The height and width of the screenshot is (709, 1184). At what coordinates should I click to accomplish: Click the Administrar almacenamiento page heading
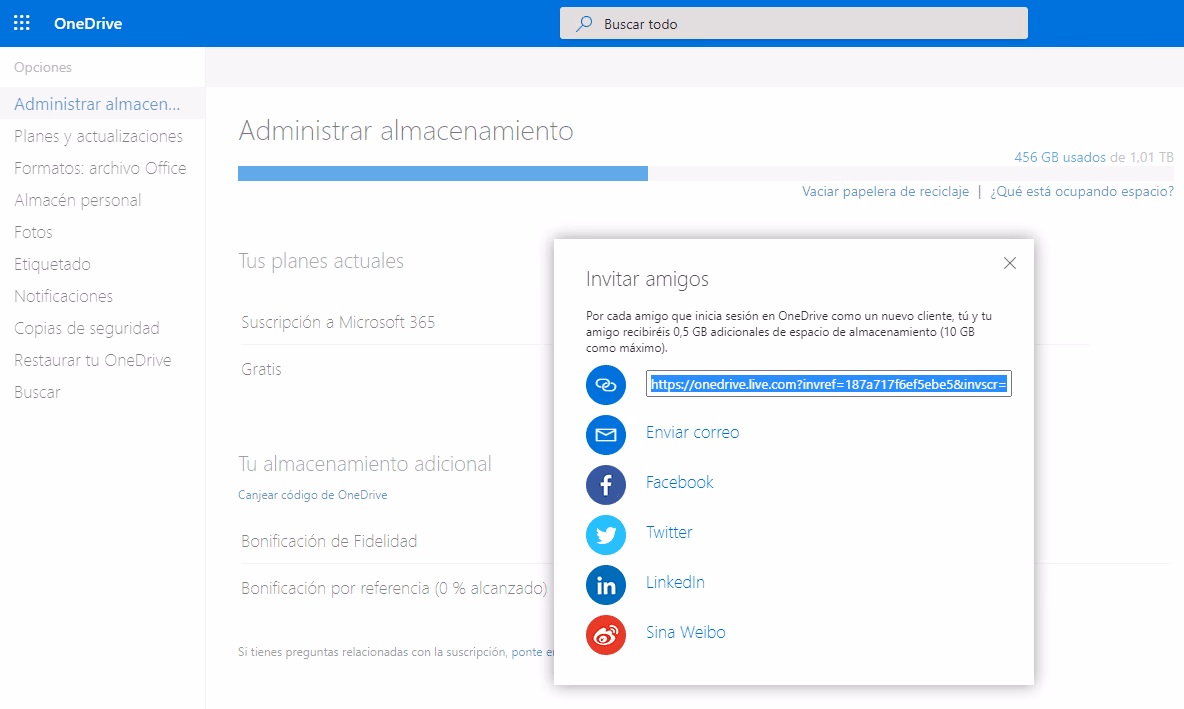(406, 131)
